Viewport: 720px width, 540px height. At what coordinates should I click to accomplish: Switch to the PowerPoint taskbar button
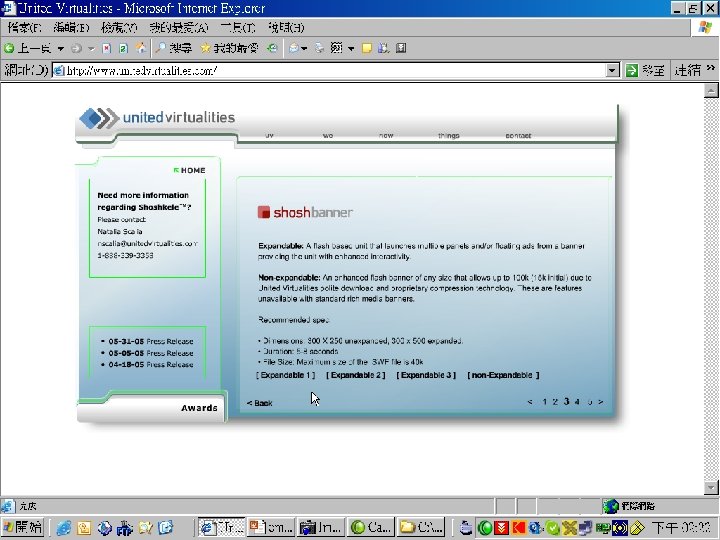[x=271, y=527]
